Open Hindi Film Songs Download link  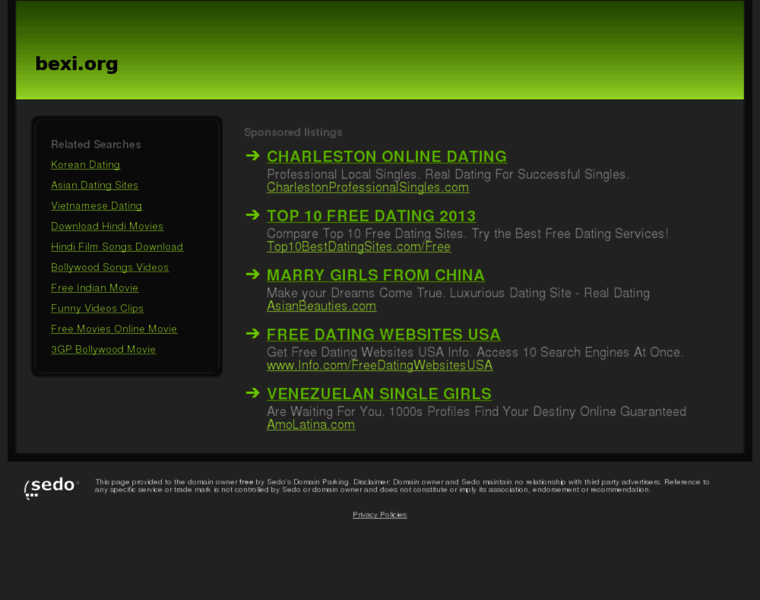click(117, 247)
